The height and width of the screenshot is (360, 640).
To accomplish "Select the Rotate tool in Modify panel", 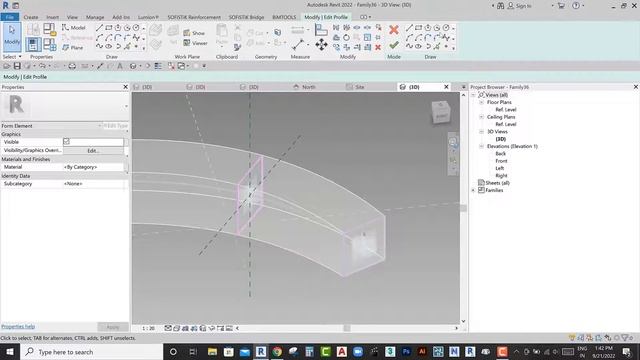I will pos(346,38).
